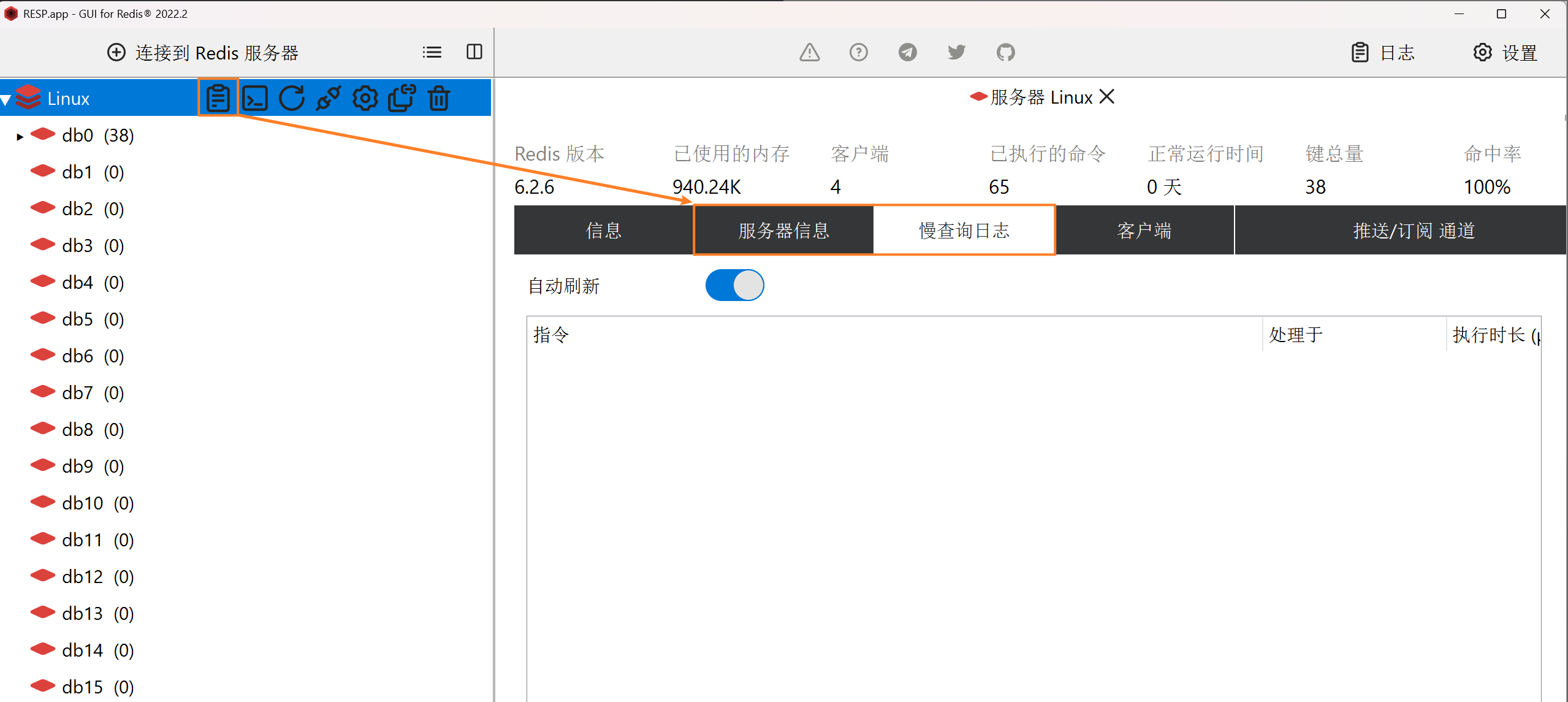Screen dimensions: 1568x702
Task: Click the 键总量 value 38
Action: tap(1315, 187)
